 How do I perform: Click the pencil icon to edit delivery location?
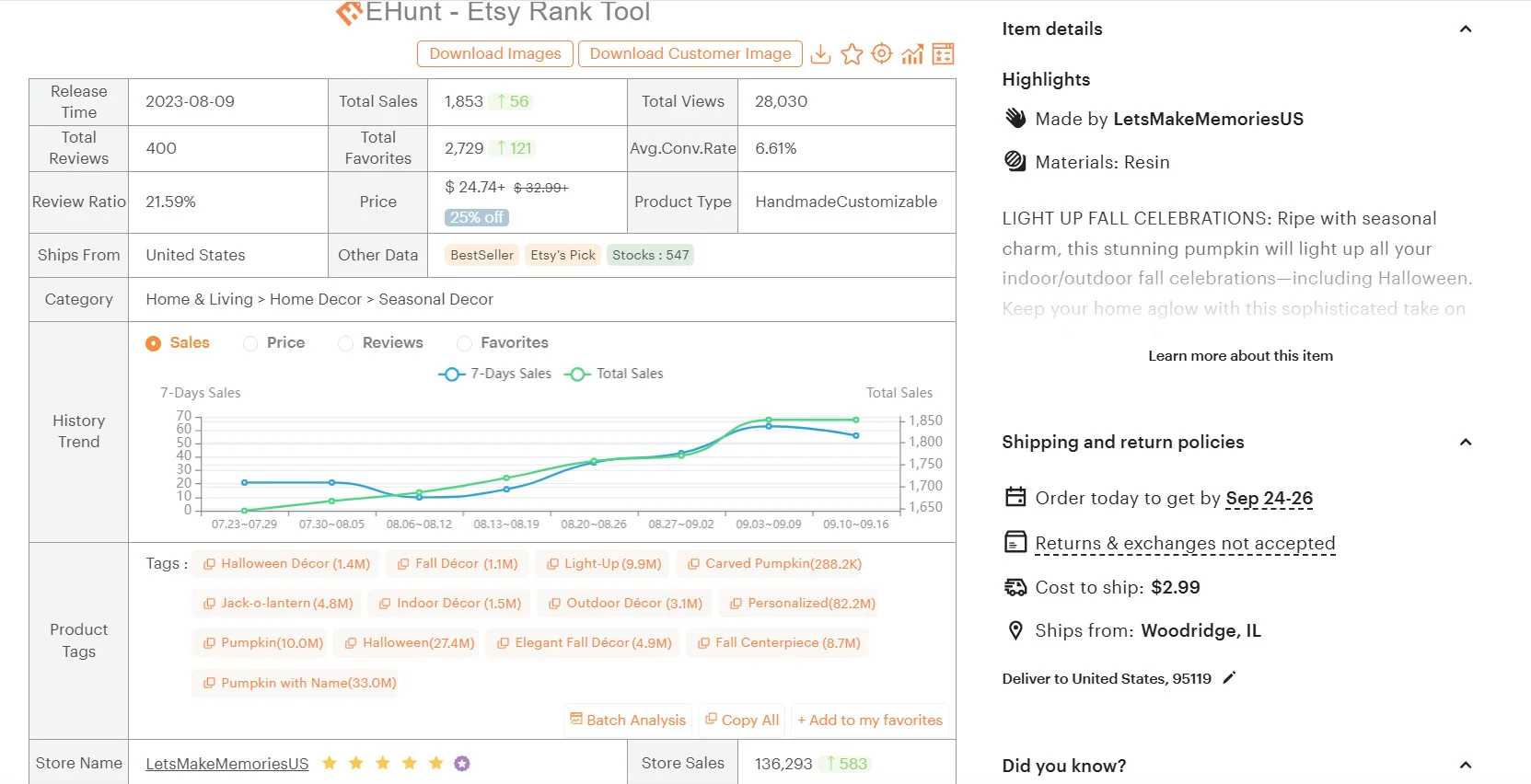pyautogui.click(x=1229, y=678)
